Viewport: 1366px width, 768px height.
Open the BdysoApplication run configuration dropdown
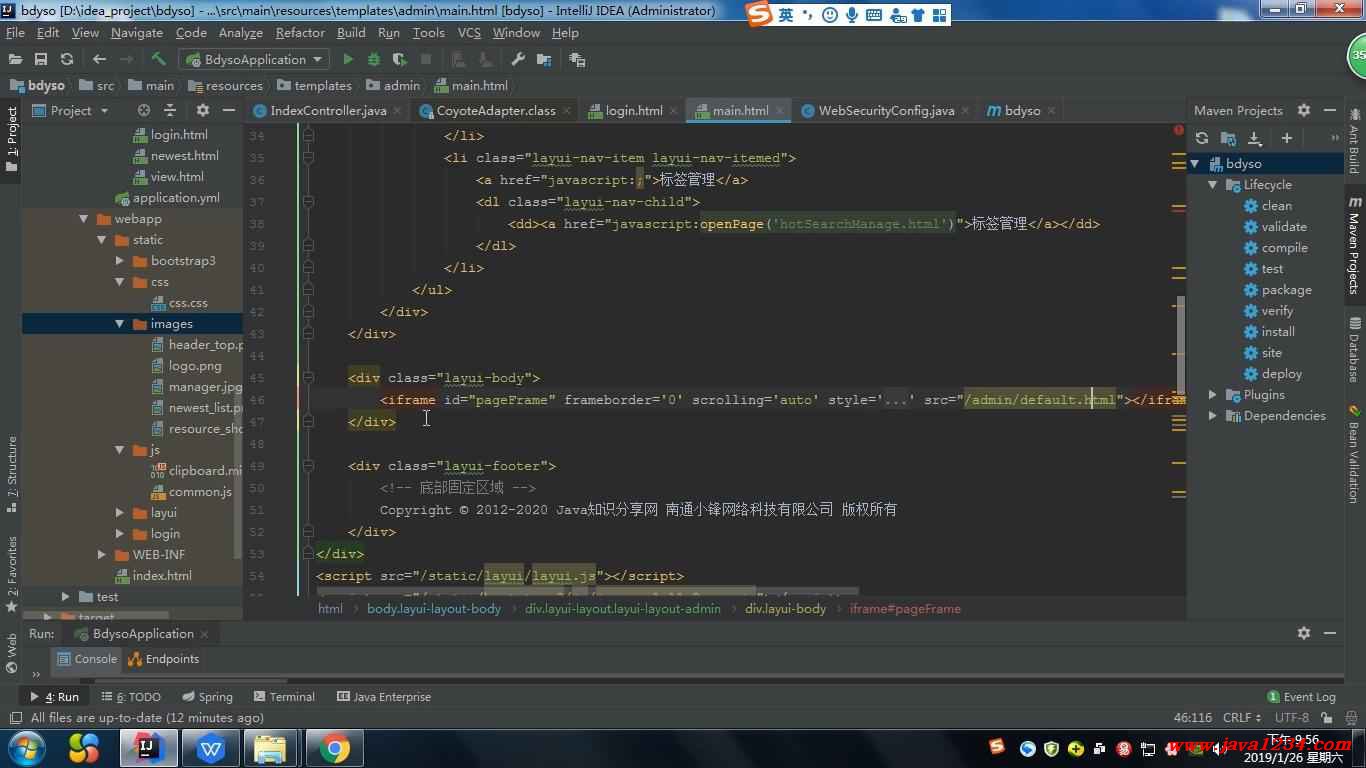[x=255, y=59]
